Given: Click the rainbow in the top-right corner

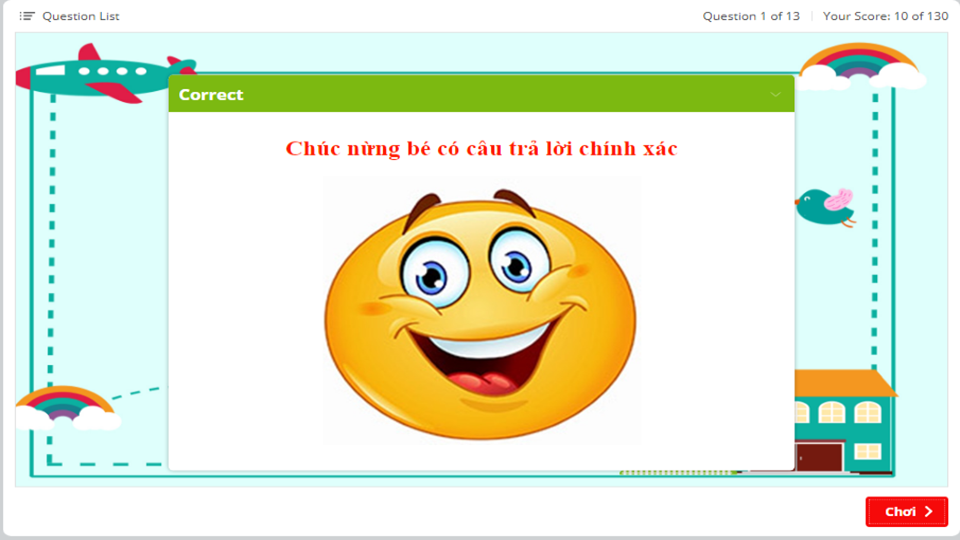Looking at the screenshot, I should [858, 60].
